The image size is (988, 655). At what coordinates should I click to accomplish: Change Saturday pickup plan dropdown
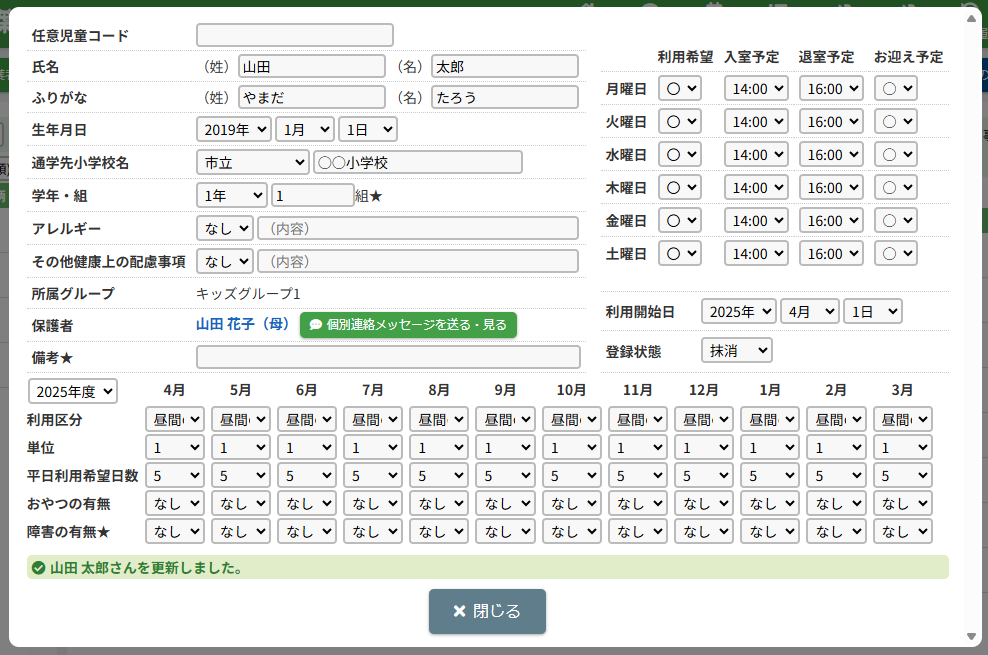coord(895,254)
